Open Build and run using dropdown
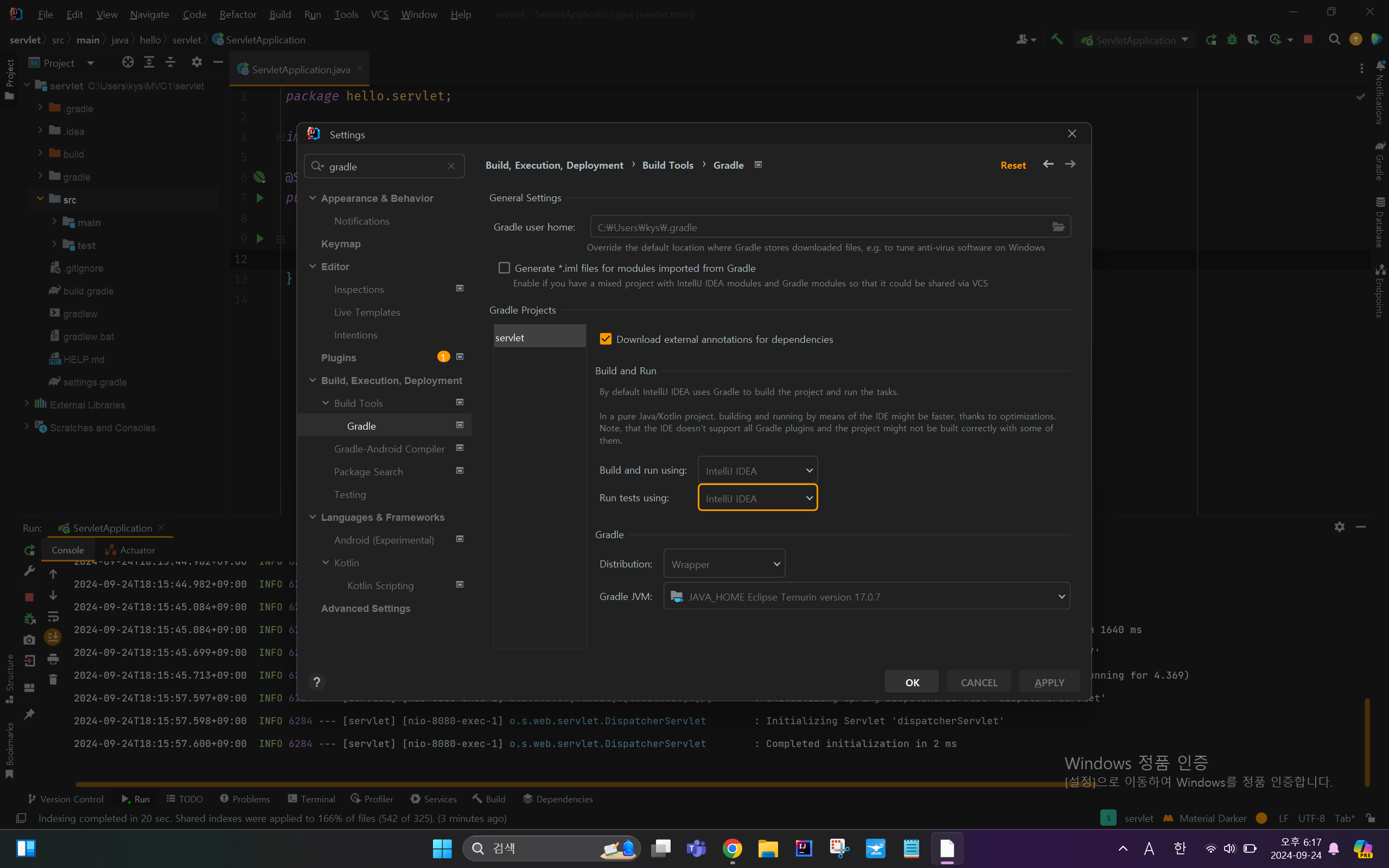The height and width of the screenshot is (868, 1389). 757,470
